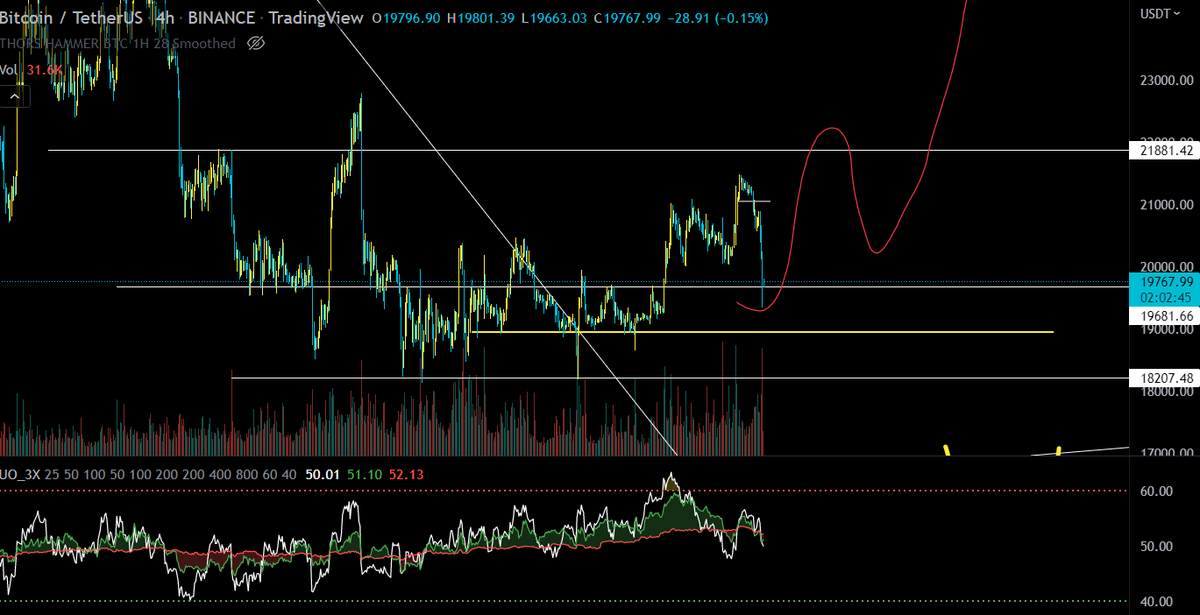Click the 21881.42 price label

(x=1164, y=150)
